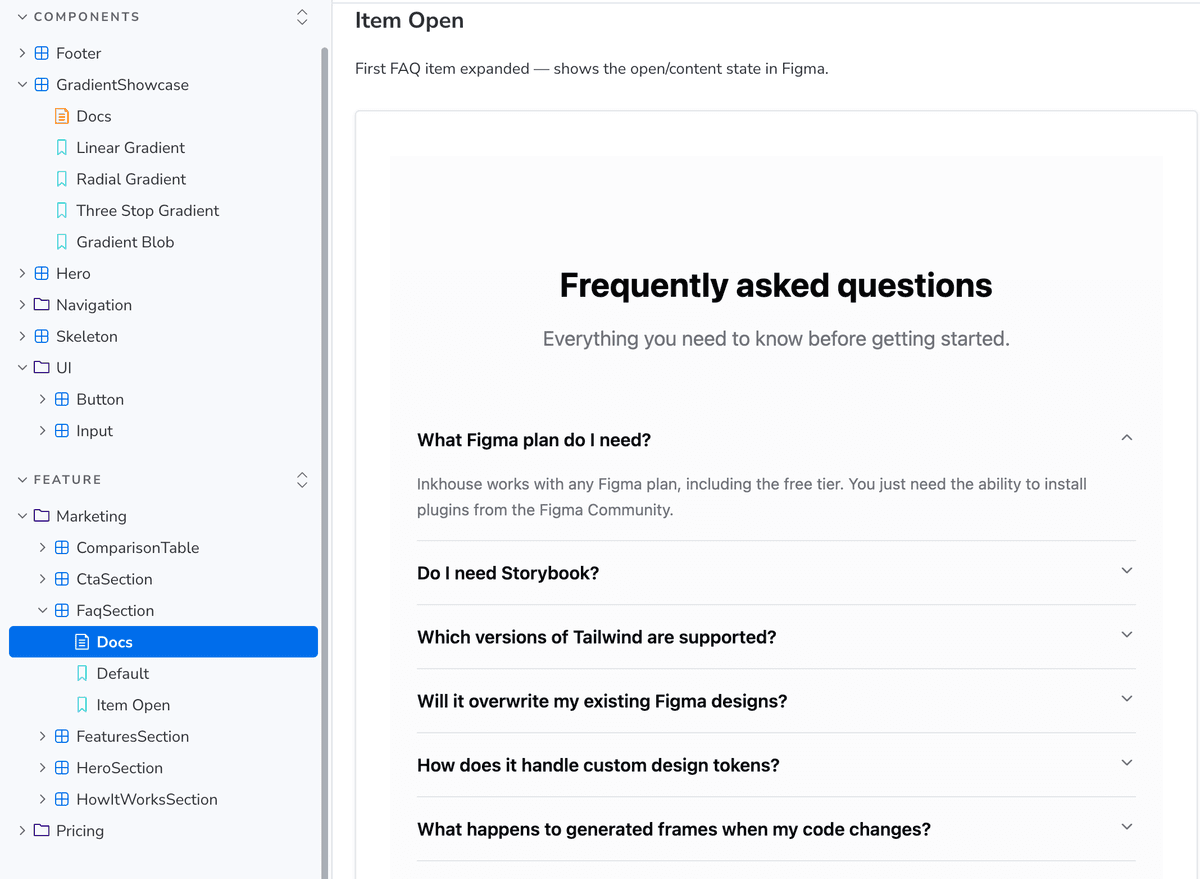The width and height of the screenshot is (1200, 879).
Task: Open the Radial Gradient story
Action: (x=131, y=179)
